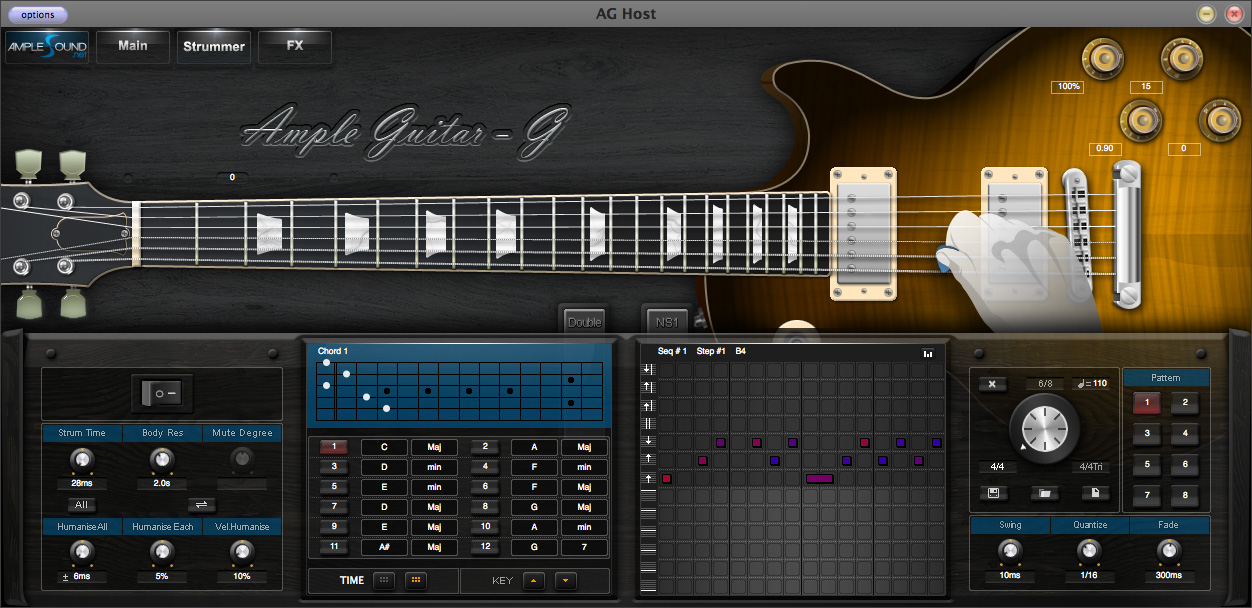Select the grey TIME grid icon
1252x608 pixels.
coord(384,580)
